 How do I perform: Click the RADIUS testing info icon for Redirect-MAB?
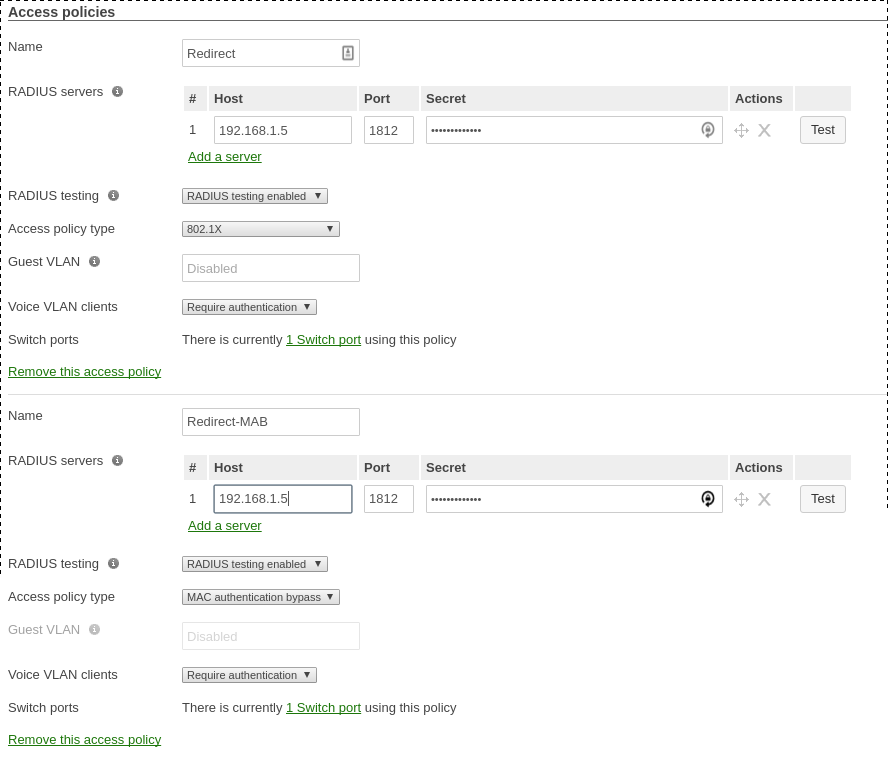pyautogui.click(x=113, y=564)
